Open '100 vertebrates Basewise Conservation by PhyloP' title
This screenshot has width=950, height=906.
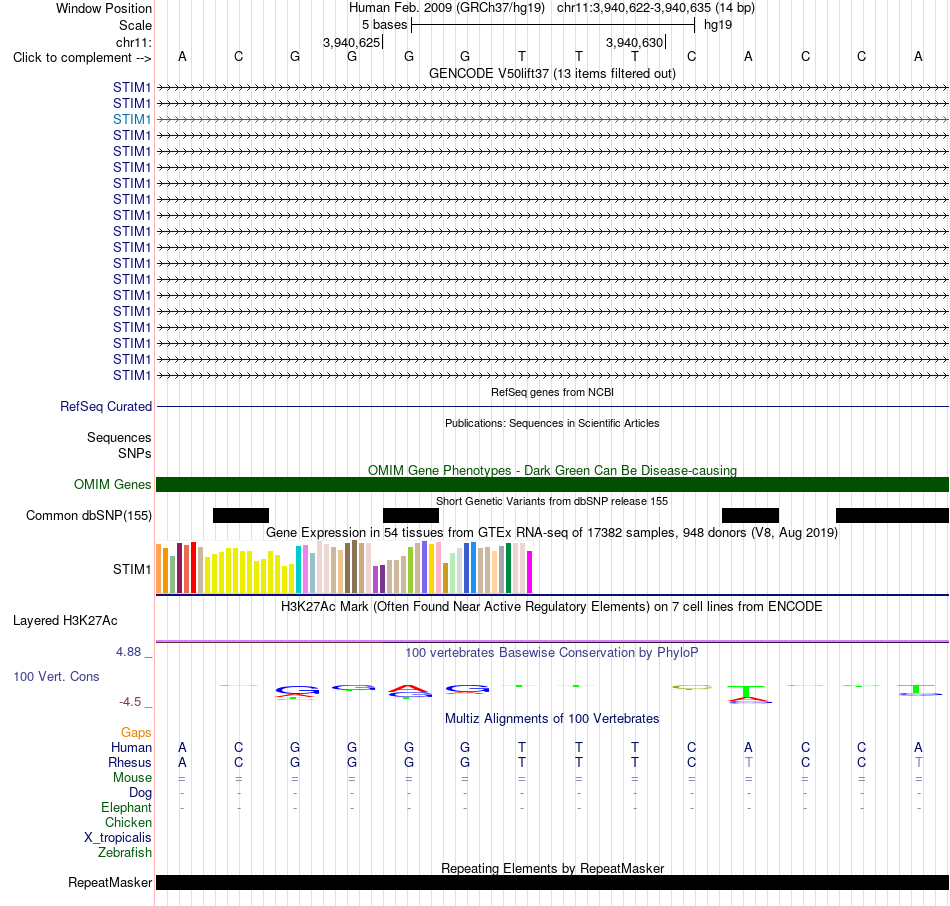(552, 653)
